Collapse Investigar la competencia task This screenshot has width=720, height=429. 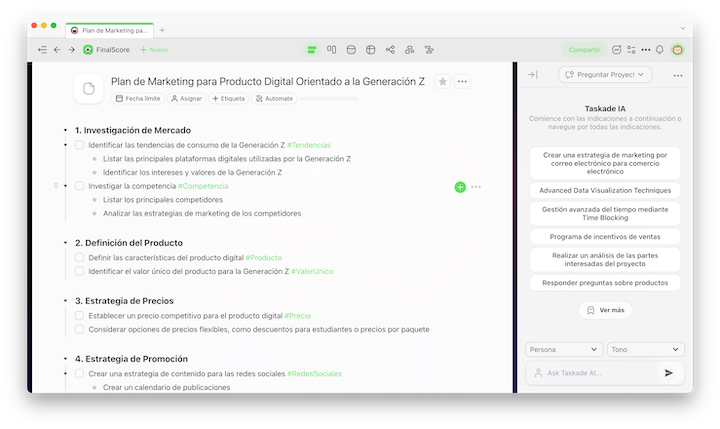[65, 186]
